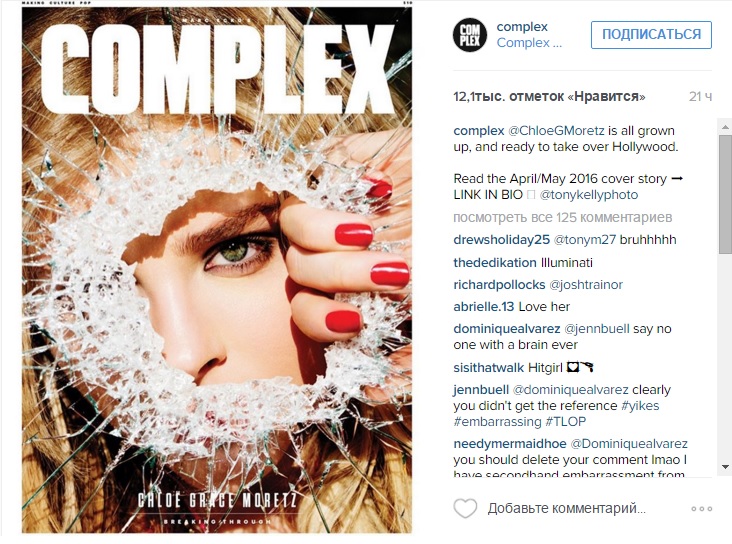Click the Complex profile avatar logo
The image size is (732, 544).
(470, 35)
